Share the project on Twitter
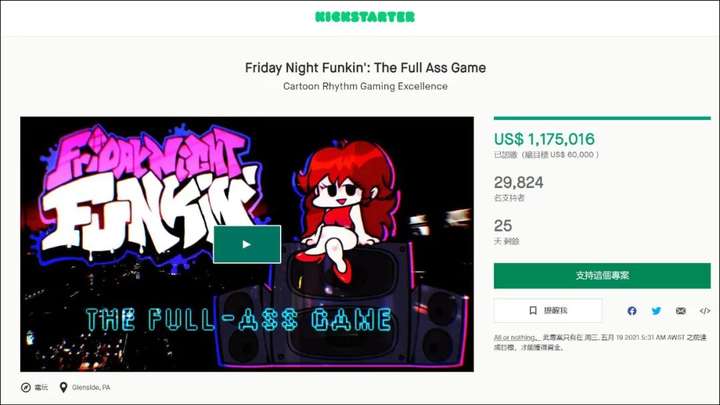The height and width of the screenshot is (405, 720). point(656,311)
